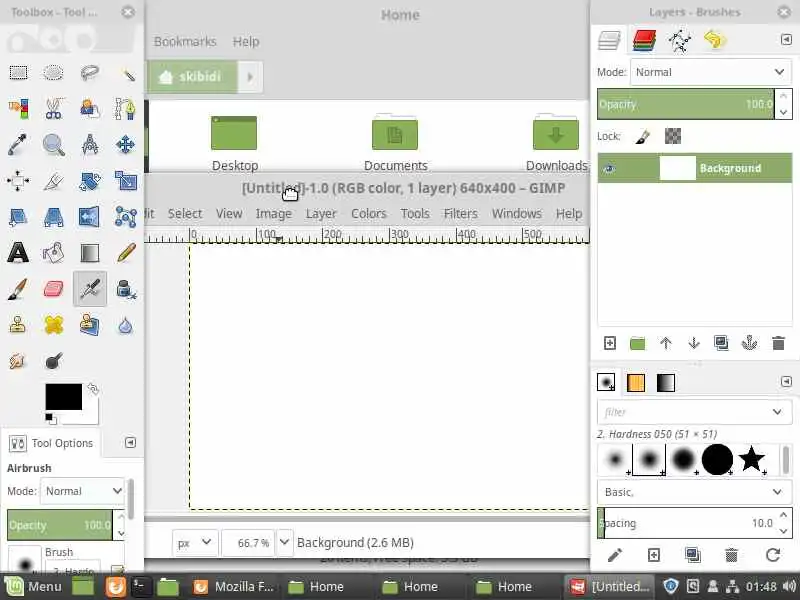Open the Airbrush Mode dropdown in Tool Options
Image resolution: width=800 pixels, height=600 pixels.
point(82,491)
